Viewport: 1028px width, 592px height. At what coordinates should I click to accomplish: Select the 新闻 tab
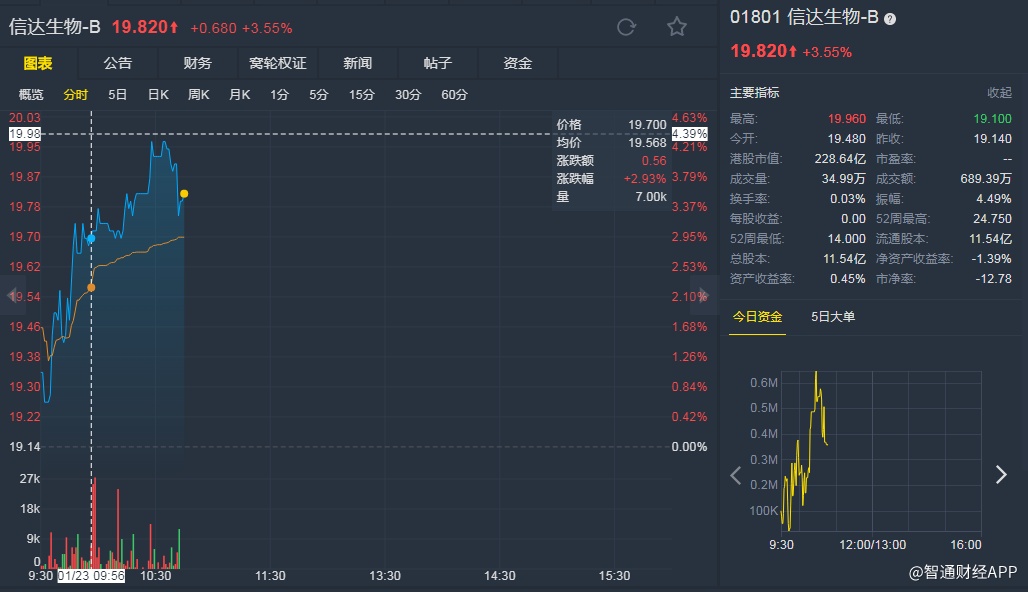point(357,63)
